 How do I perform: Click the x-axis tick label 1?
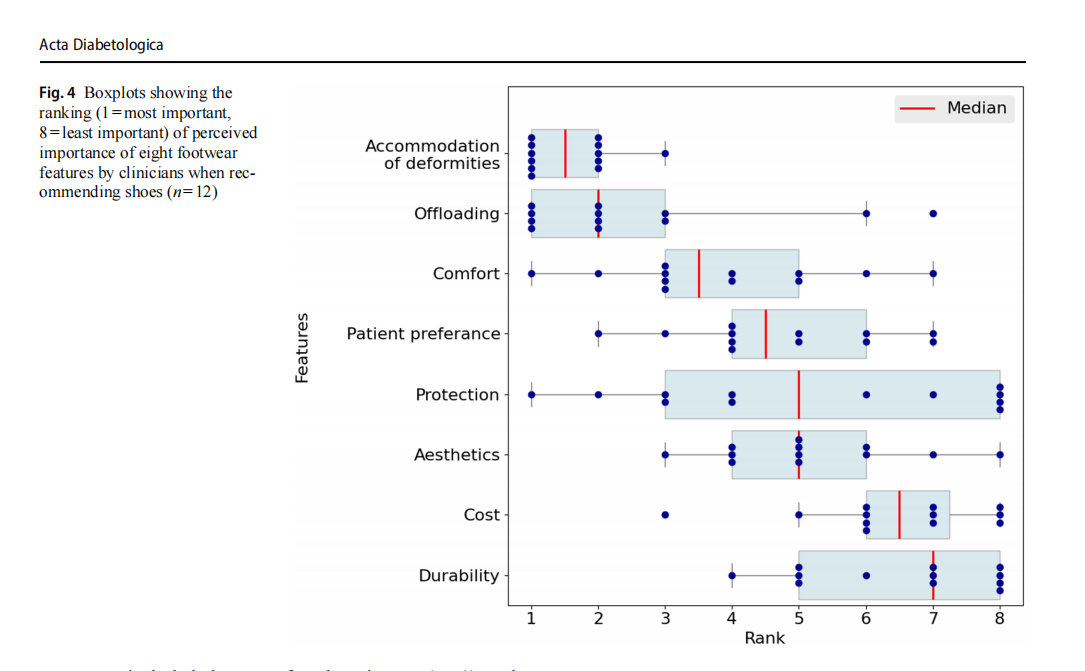[531, 618]
